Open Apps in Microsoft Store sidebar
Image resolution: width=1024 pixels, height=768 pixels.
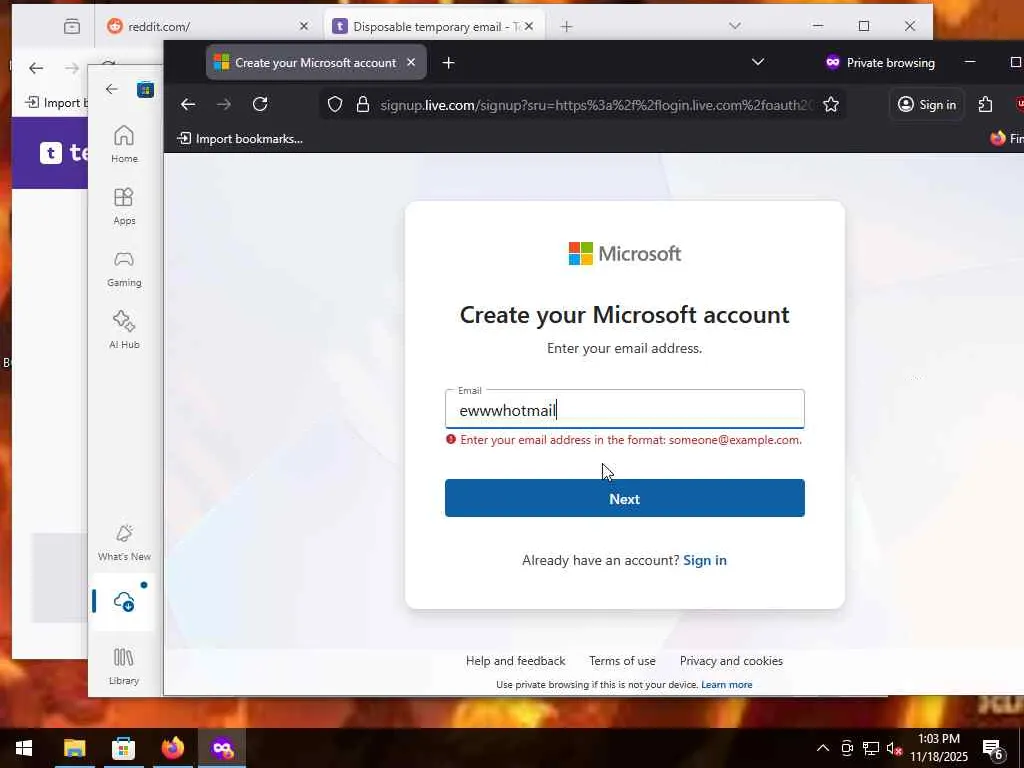click(124, 206)
